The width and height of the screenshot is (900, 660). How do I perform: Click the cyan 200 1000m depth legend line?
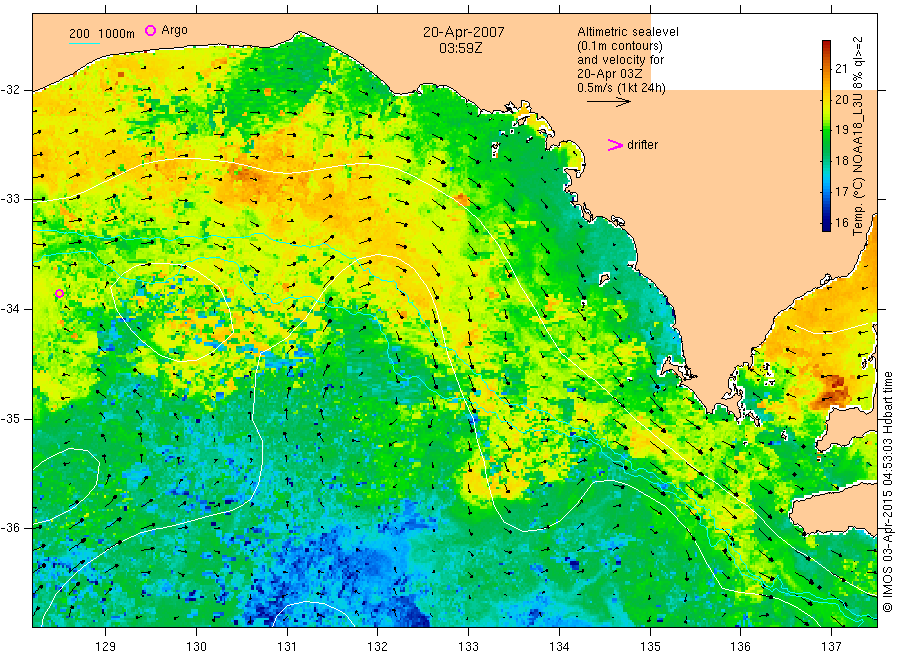click(84, 42)
